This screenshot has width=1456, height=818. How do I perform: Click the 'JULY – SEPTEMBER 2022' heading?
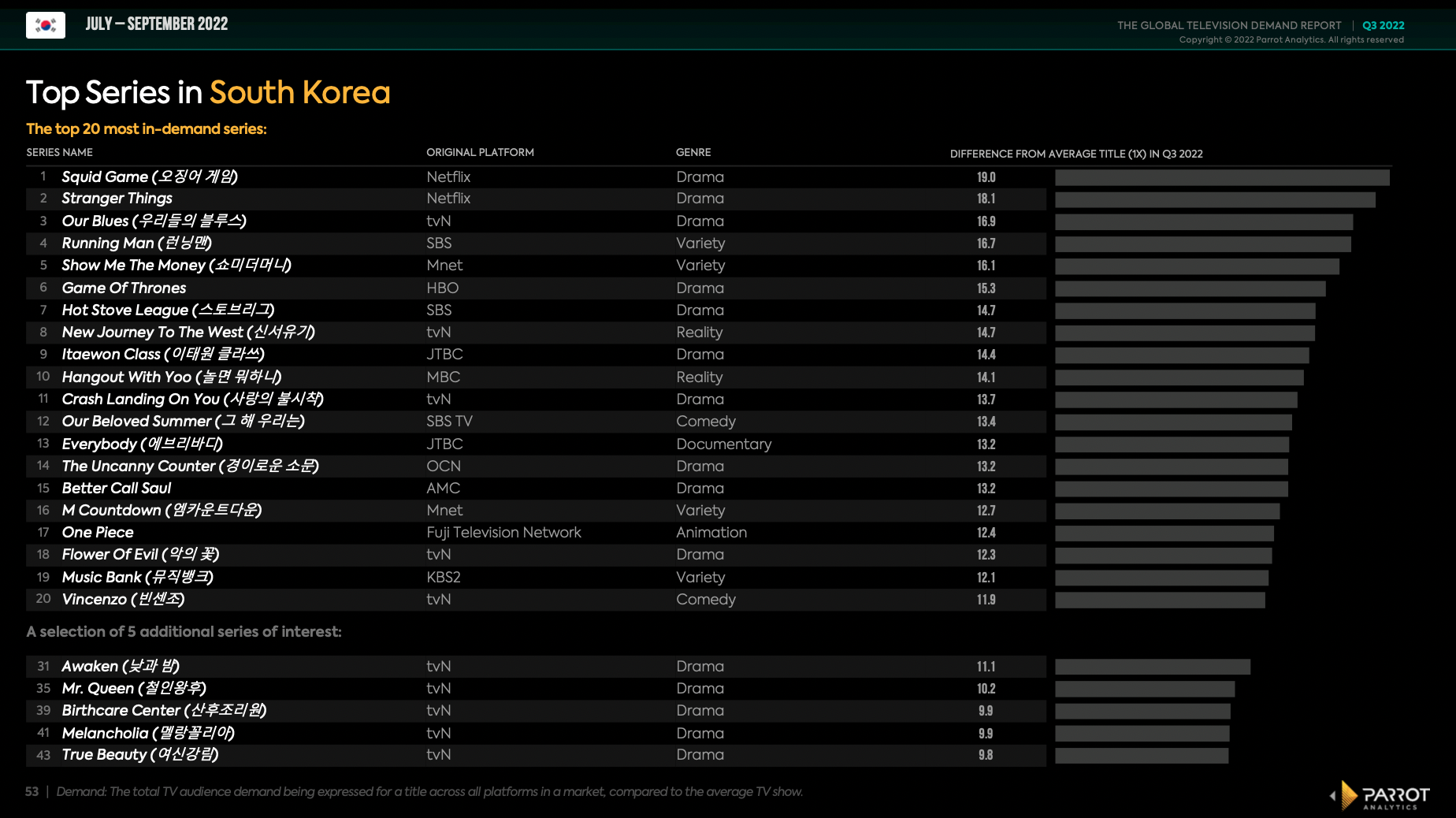[x=156, y=24]
